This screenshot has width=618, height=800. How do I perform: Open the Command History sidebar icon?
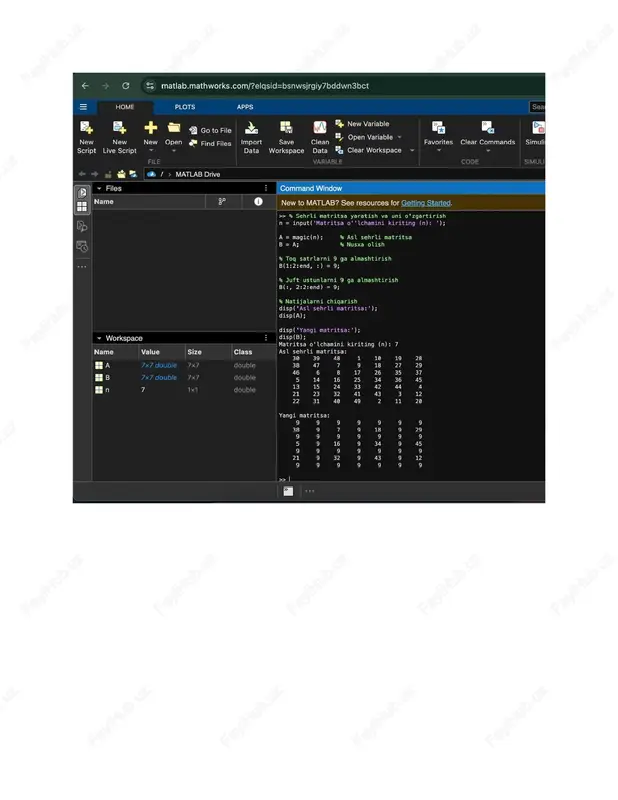click(x=82, y=246)
